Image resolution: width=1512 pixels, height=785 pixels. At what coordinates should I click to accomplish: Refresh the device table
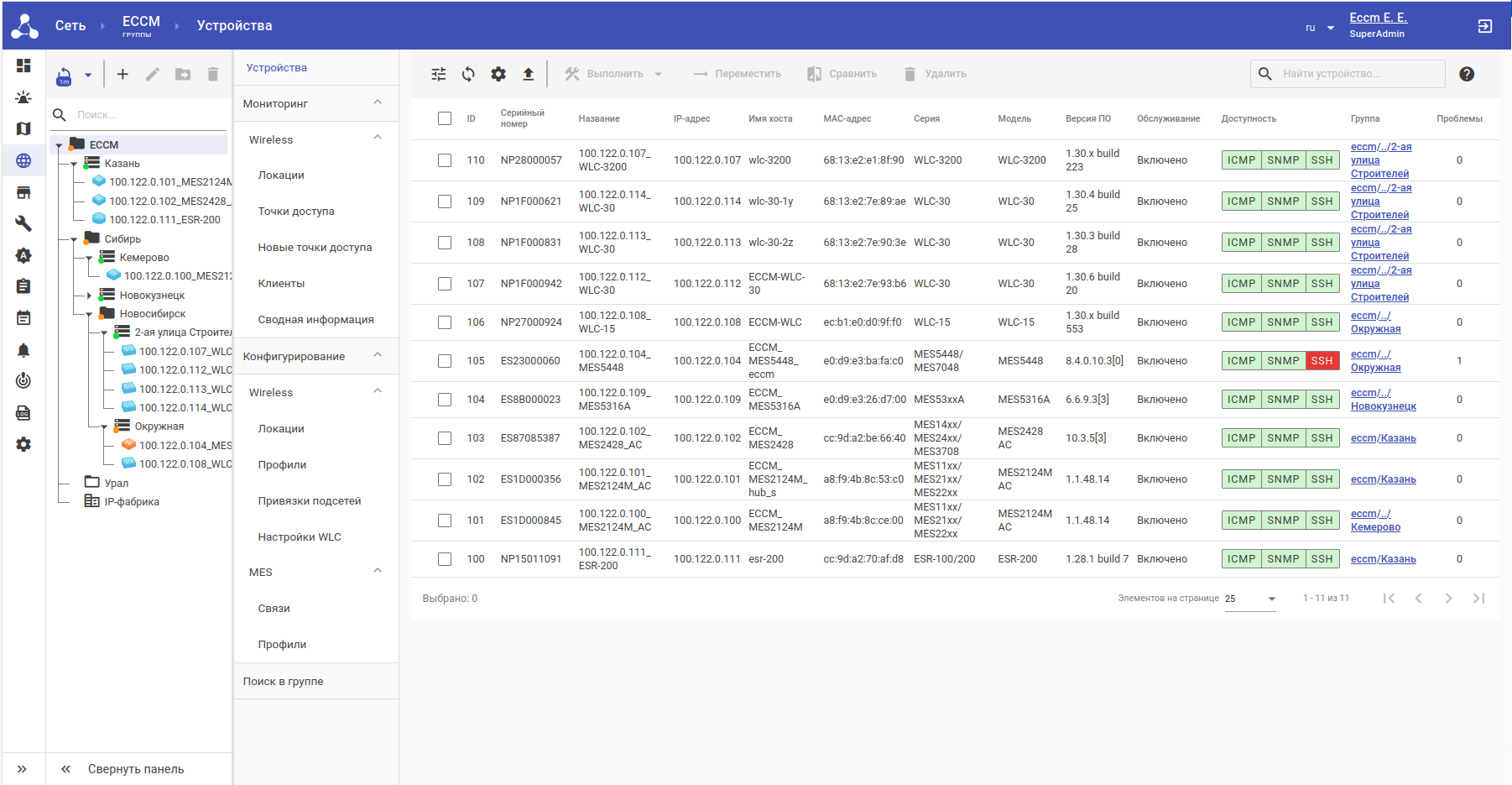(x=468, y=74)
